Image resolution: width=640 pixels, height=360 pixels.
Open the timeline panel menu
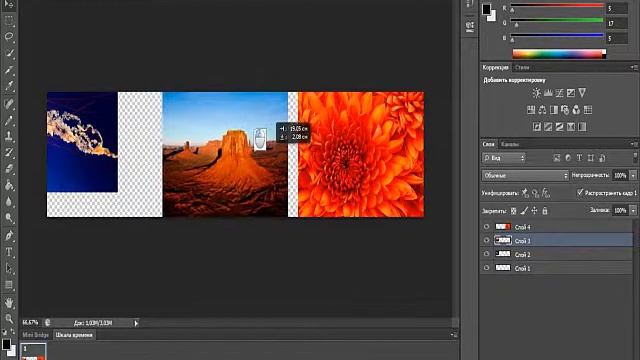pos(454,335)
